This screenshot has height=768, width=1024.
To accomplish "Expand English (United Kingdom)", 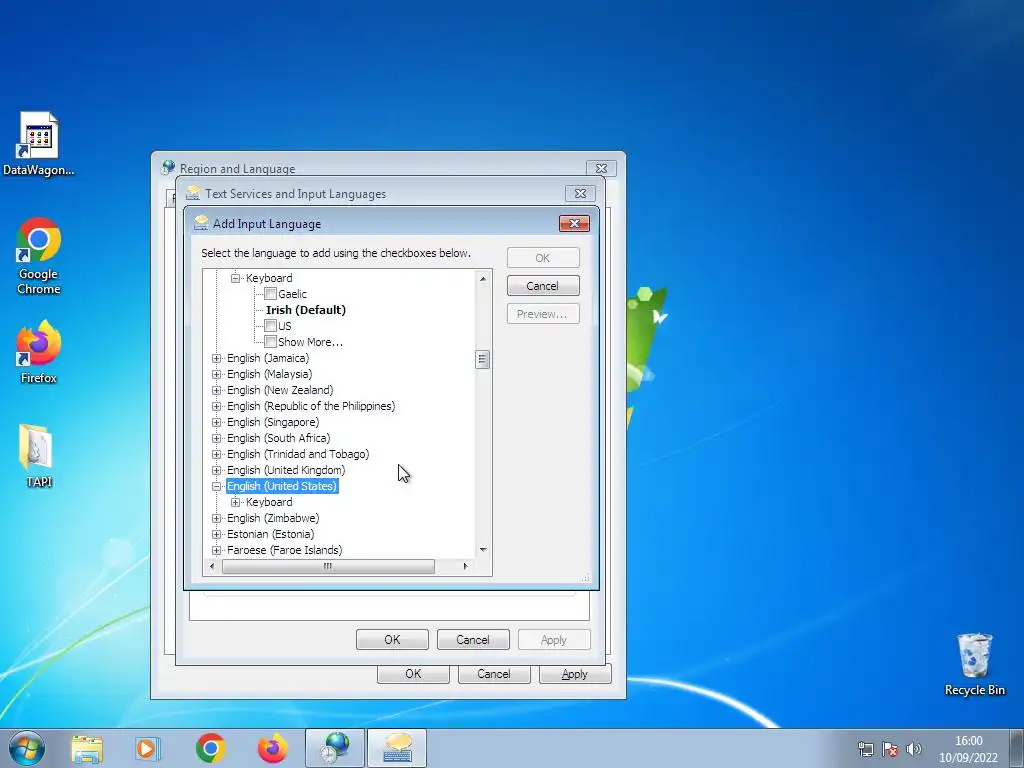I will [x=216, y=470].
